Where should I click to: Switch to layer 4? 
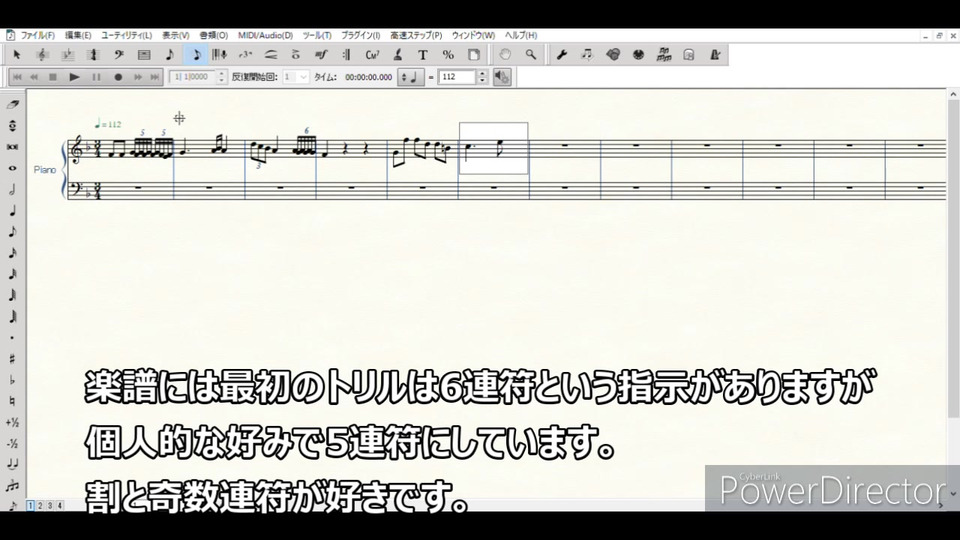click(x=59, y=506)
